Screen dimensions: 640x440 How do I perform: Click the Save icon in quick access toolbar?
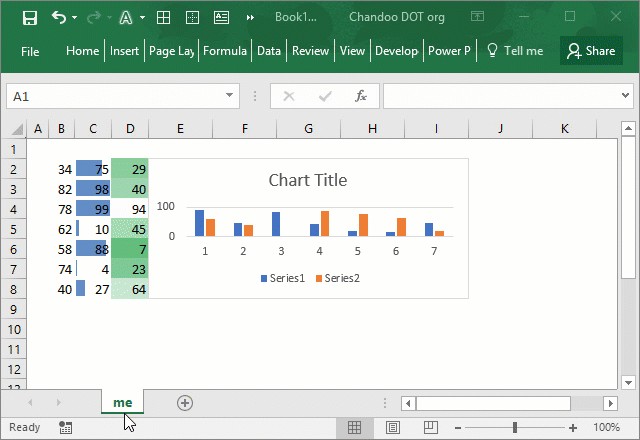coord(29,17)
